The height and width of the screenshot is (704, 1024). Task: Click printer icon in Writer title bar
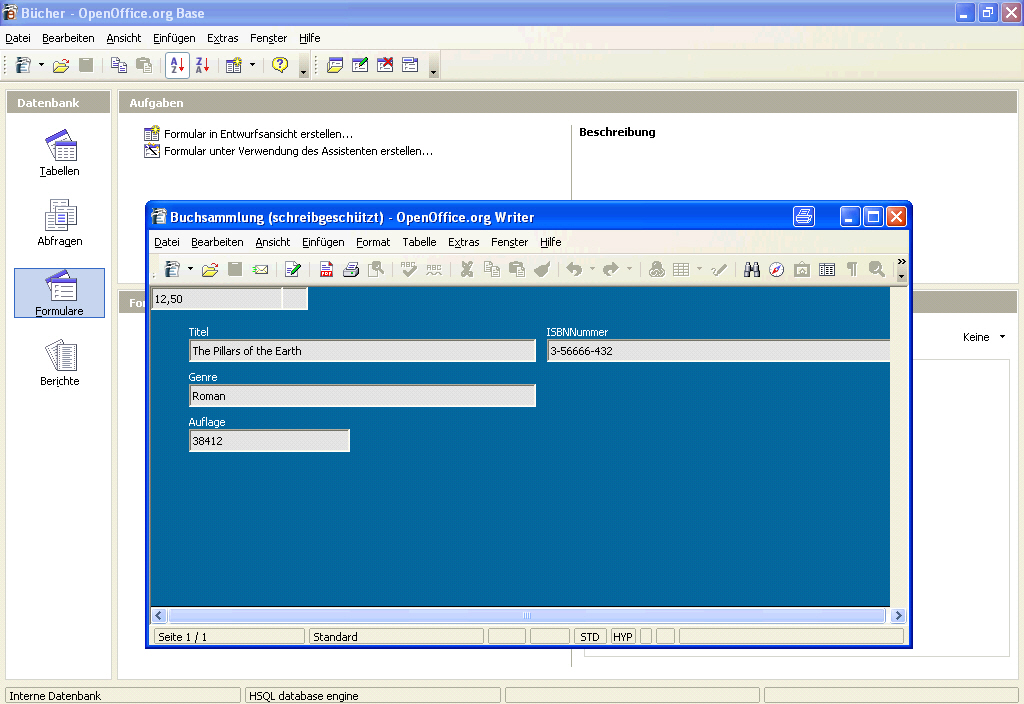[x=803, y=216]
